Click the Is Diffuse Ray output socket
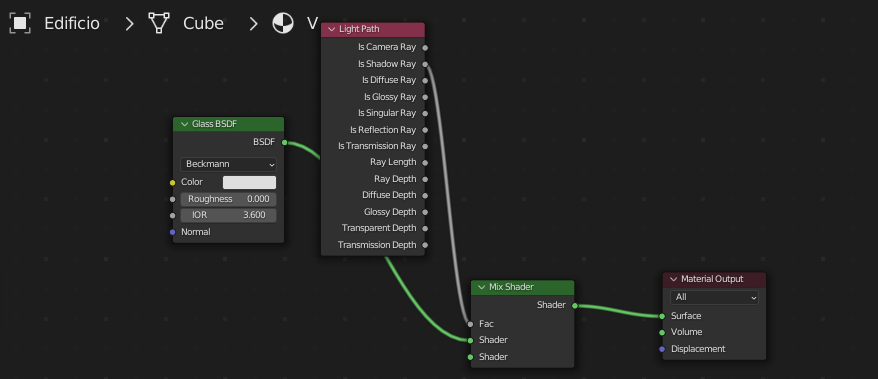The image size is (878, 379). [425, 81]
